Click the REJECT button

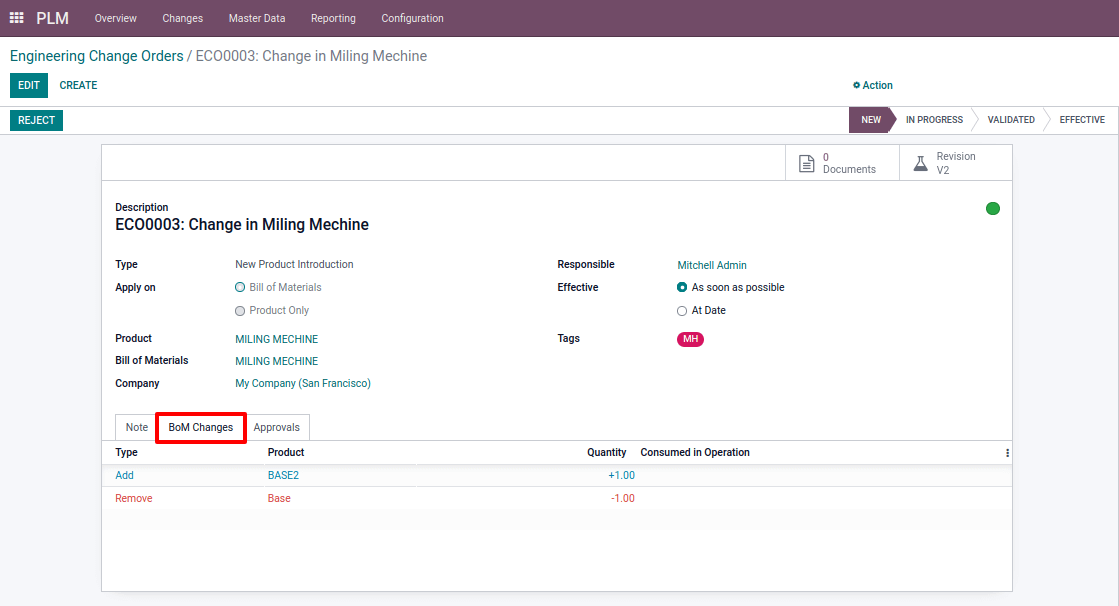36,120
